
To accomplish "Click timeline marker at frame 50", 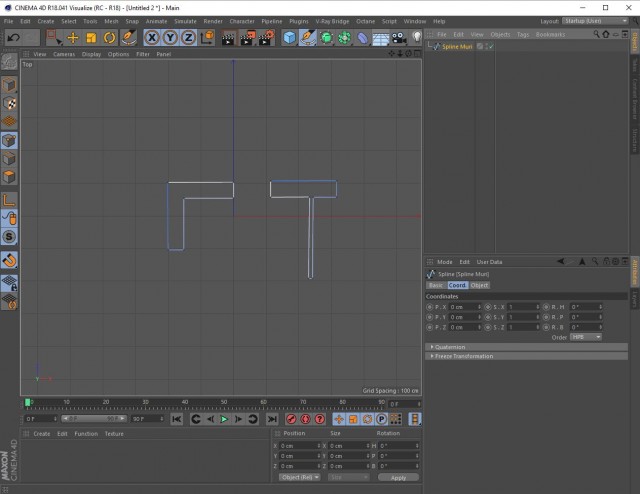I will 224,402.
